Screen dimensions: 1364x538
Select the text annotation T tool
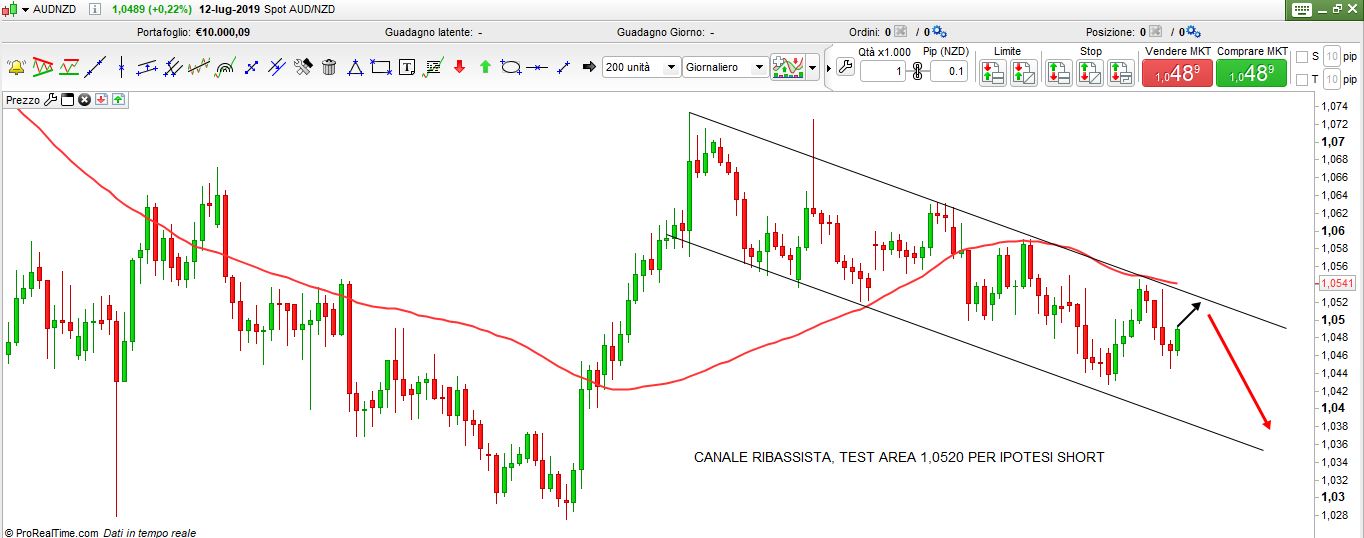pos(407,68)
